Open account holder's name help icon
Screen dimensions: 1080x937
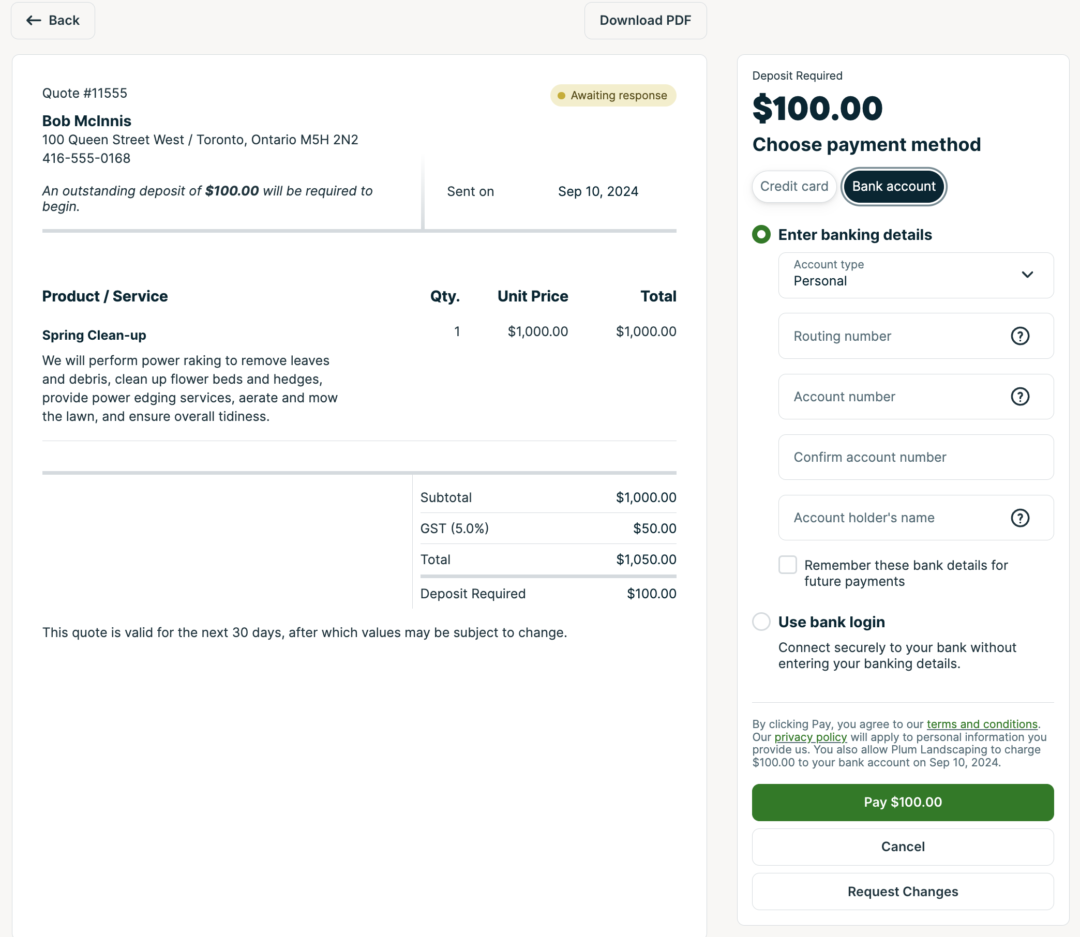click(1020, 518)
